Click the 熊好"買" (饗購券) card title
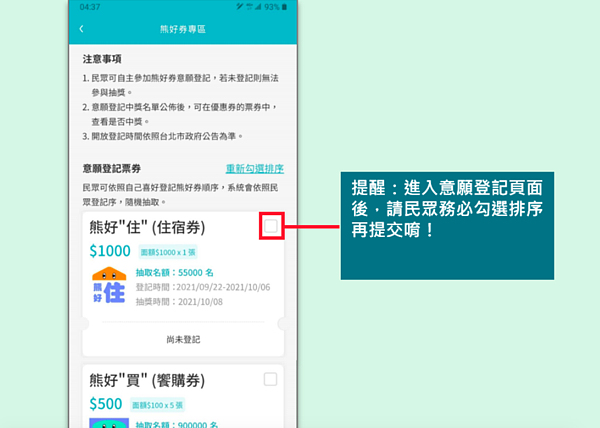This screenshot has height=428, width=600. pos(147,381)
